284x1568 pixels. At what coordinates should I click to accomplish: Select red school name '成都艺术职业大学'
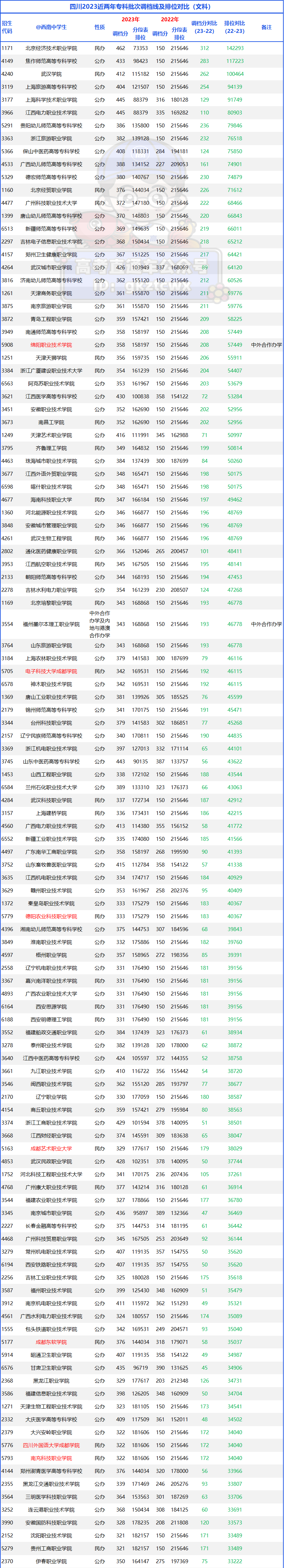pyautogui.click(x=51, y=1149)
